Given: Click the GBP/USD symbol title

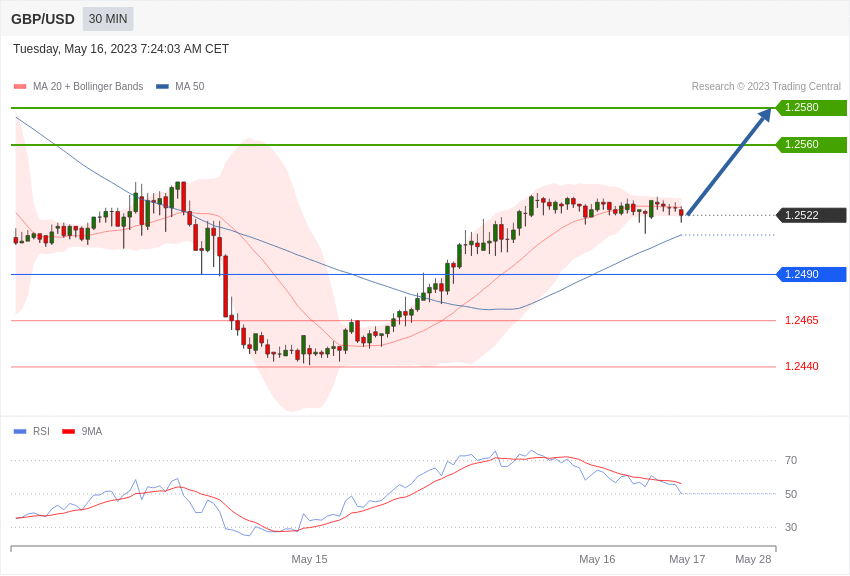Looking at the screenshot, I should [x=43, y=19].
